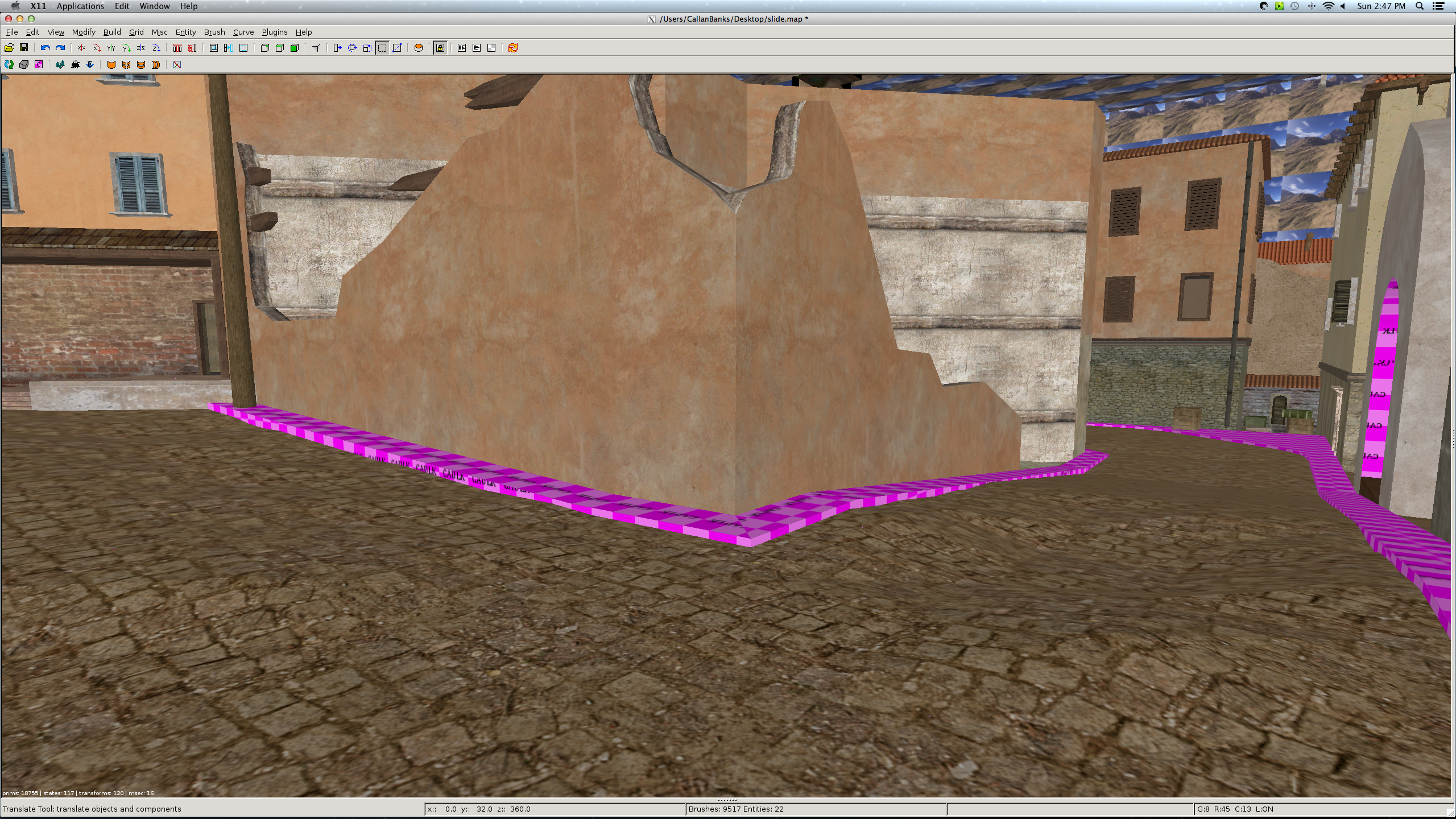The width and height of the screenshot is (1456, 819).
Task: Rotate selection around the z-axis
Action: click(156, 48)
